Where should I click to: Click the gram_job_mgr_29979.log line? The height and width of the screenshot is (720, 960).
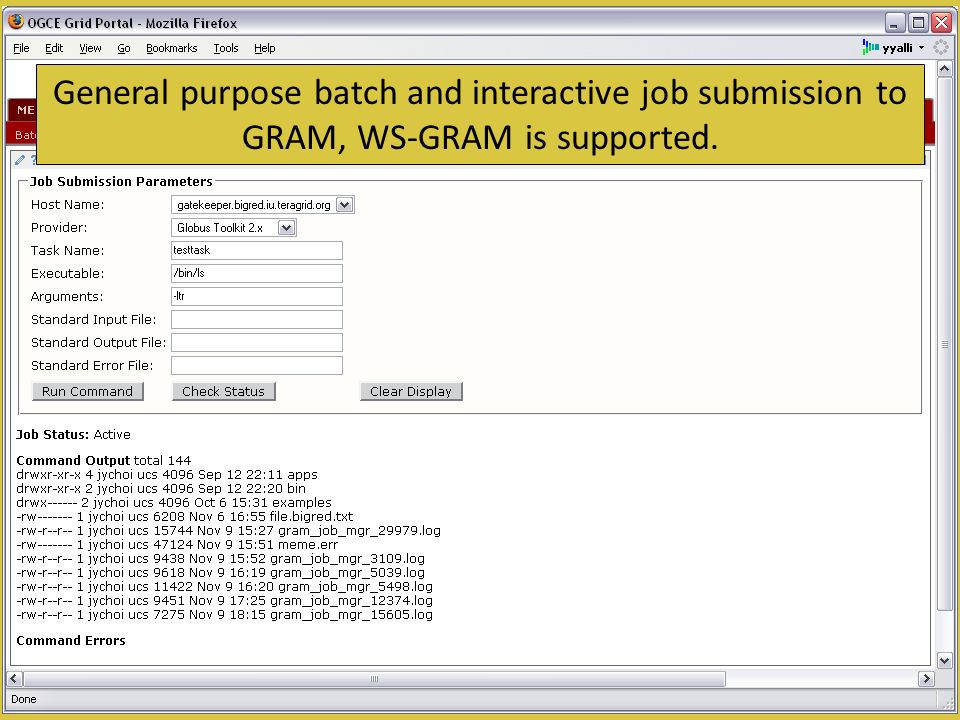[x=228, y=531]
